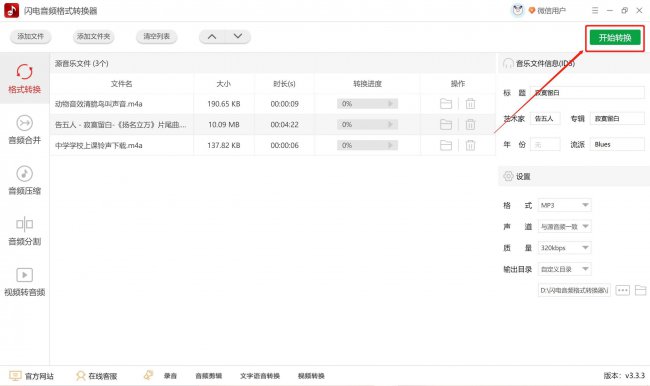
Task: Open the 音频剪辑 link at the bottom
Action: [x=209, y=376]
